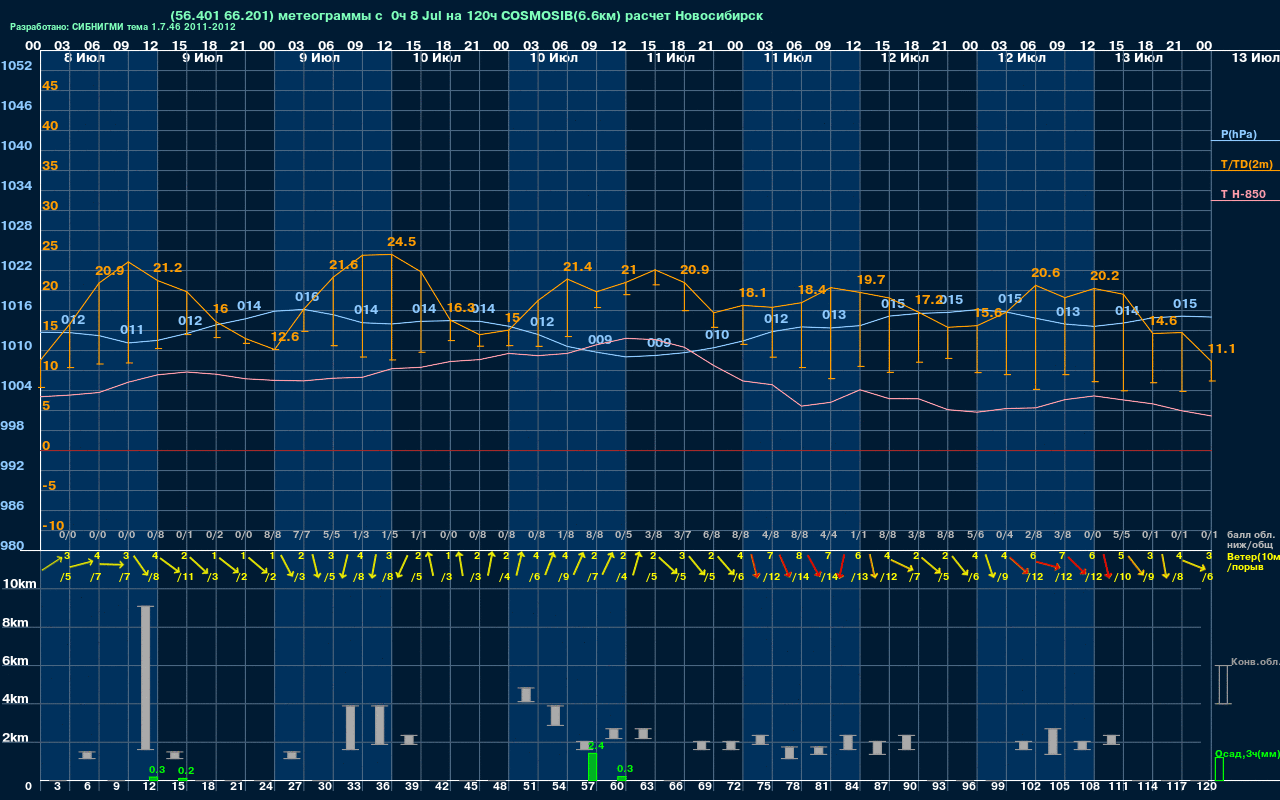This screenshot has height=800, width=1280.
Task: Click forecast hour 96 on bottom axis
Action: click(x=968, y=788)
